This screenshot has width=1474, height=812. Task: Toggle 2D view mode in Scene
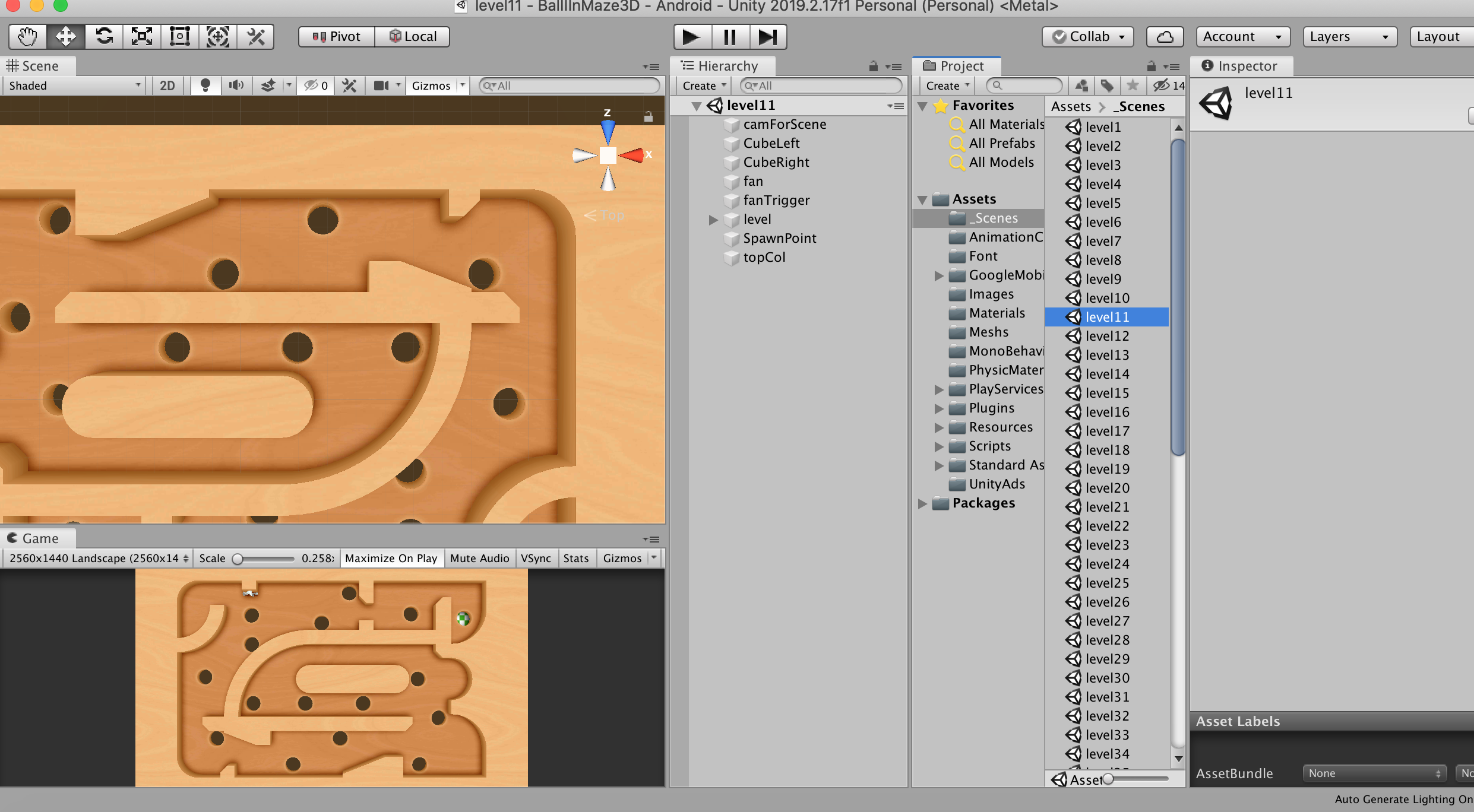(x=167, y=85)
